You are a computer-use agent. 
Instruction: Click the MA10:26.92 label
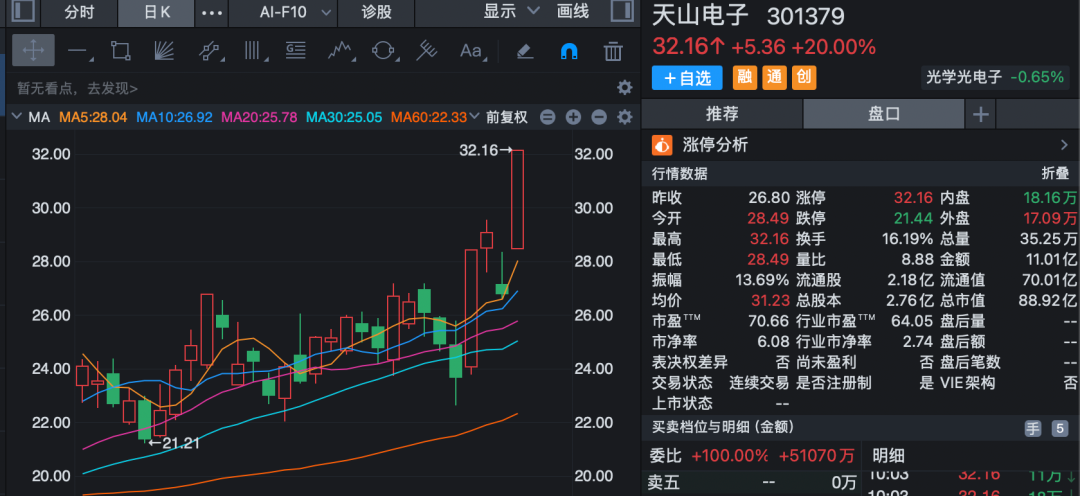click(174, 117)
